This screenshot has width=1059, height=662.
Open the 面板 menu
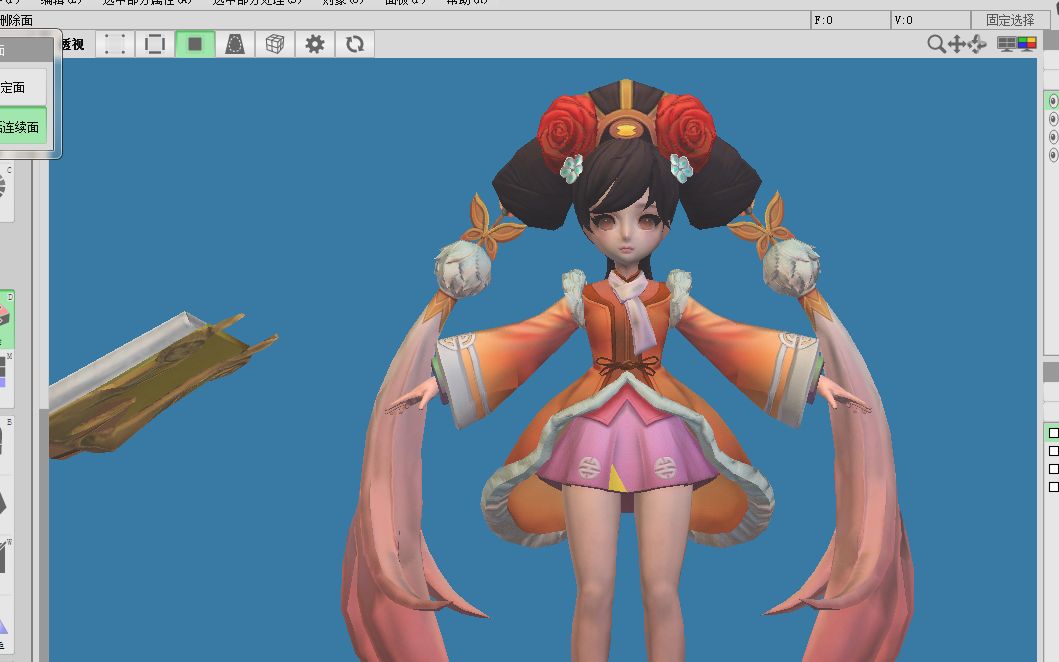[x=405, y=2]
